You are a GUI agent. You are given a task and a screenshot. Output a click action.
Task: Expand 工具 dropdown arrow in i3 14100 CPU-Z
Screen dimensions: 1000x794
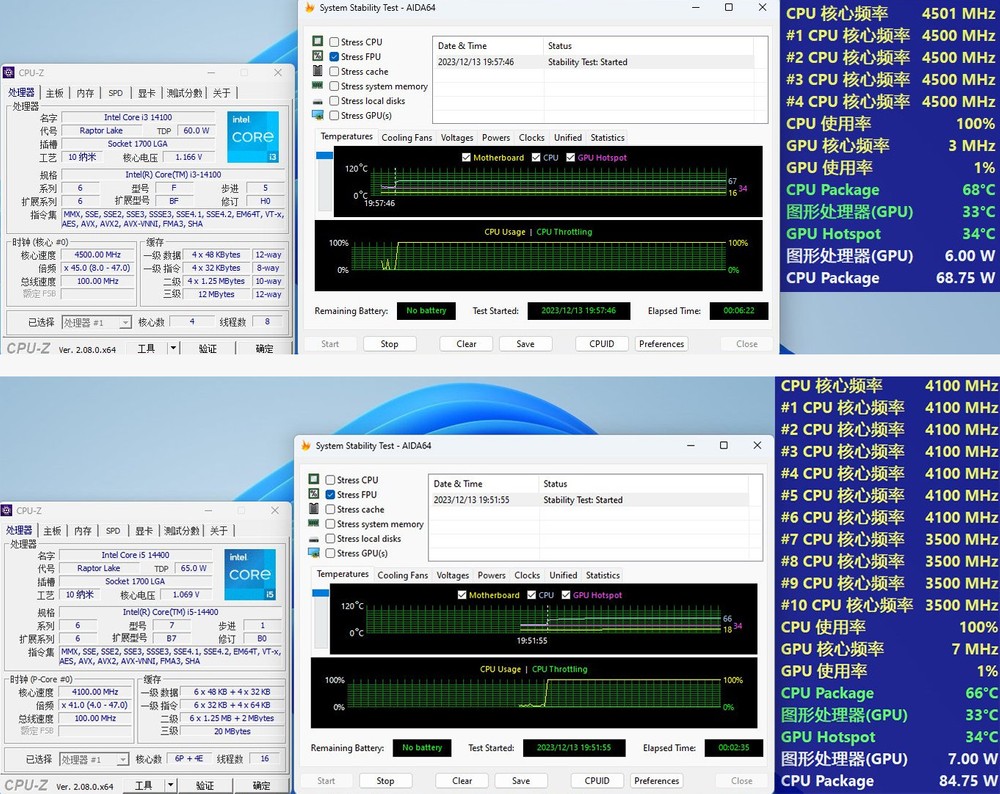(173, 348)
